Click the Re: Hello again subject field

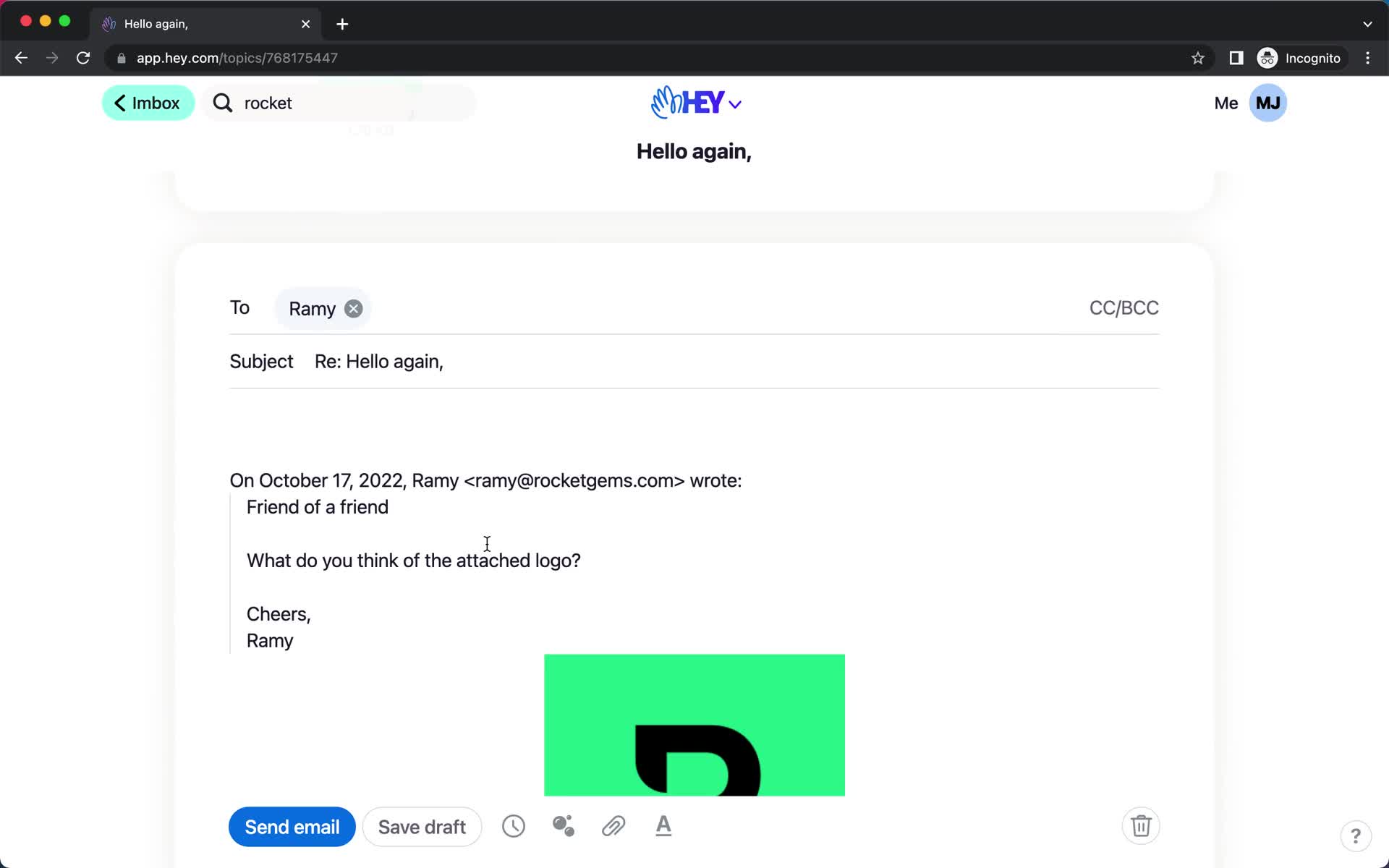(378, 361)
